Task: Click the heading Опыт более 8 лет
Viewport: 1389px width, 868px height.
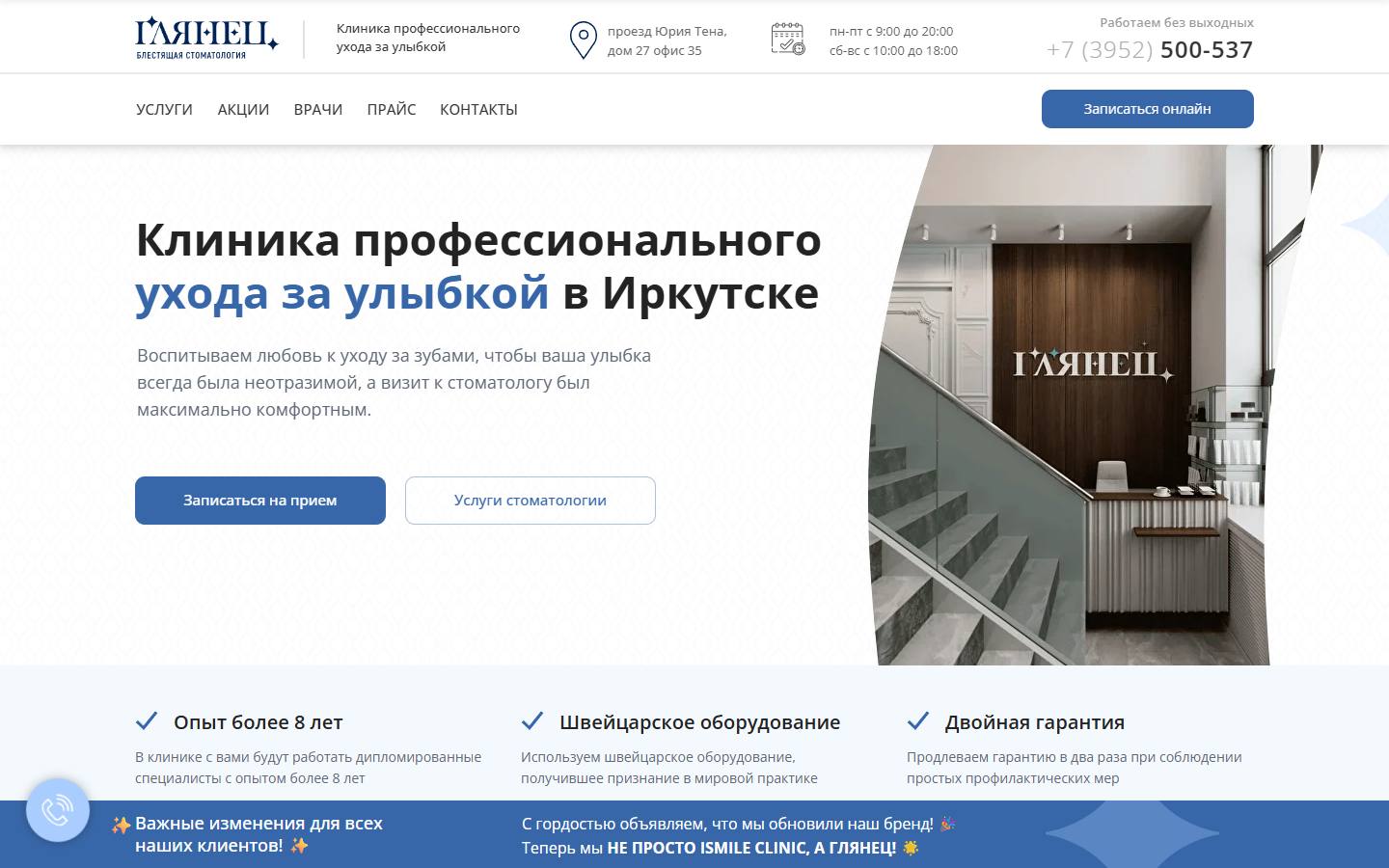Action: click(259, 722)
